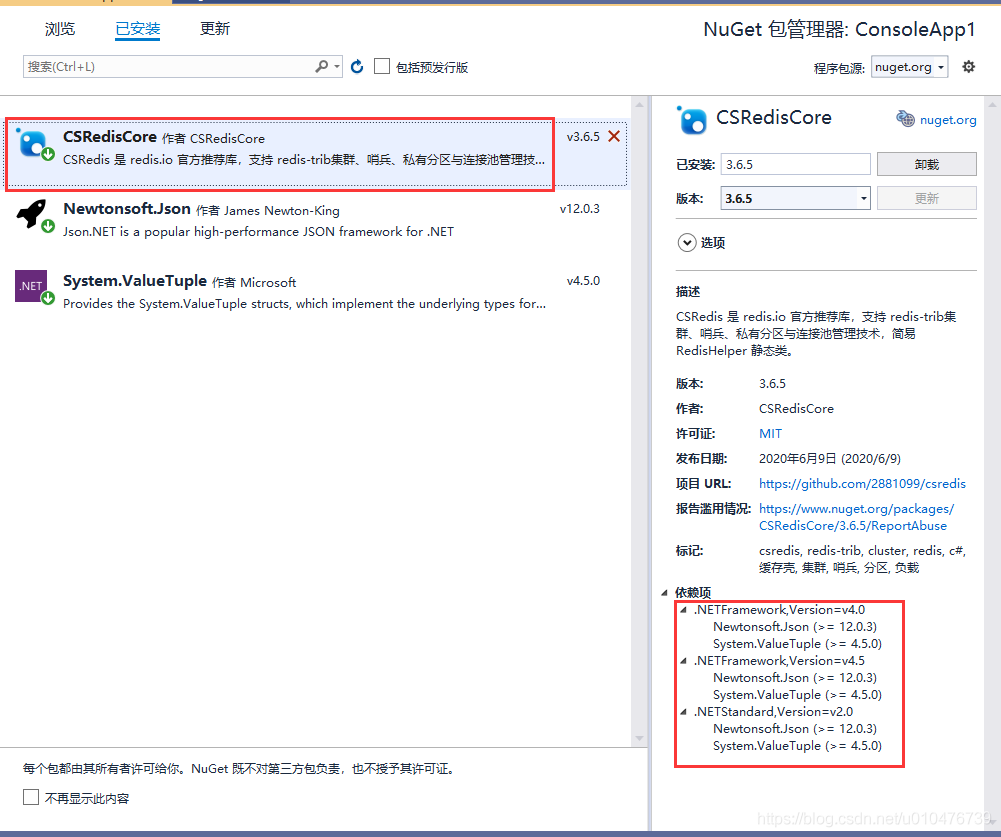The width and height of the screenshot is (1001, 837).
Task: Switch to the Browse tab
Action: click(60, 29)
